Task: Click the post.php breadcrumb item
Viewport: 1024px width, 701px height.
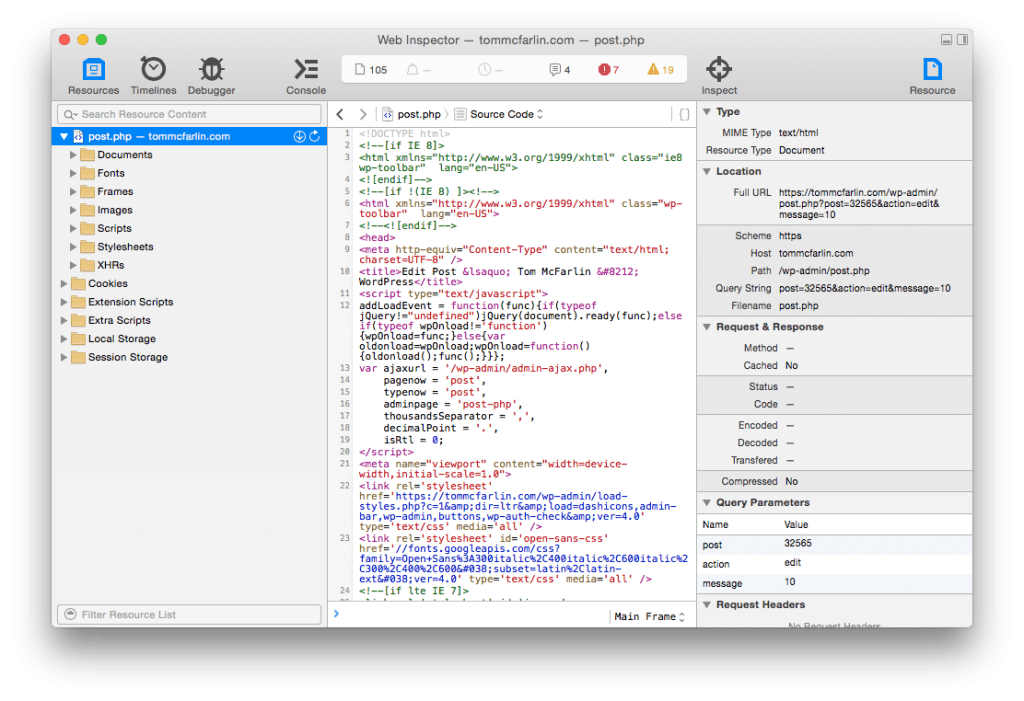Action: pos(412,114)
